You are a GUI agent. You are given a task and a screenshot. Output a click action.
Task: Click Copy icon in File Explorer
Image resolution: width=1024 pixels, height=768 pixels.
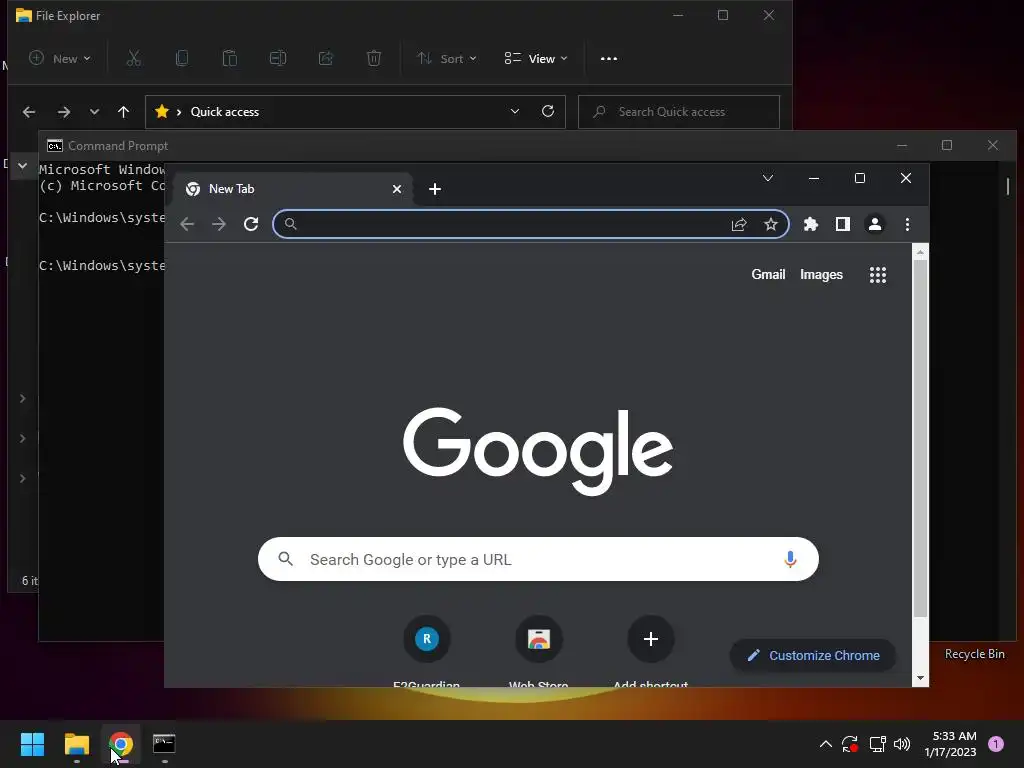[x=182, y=59]
